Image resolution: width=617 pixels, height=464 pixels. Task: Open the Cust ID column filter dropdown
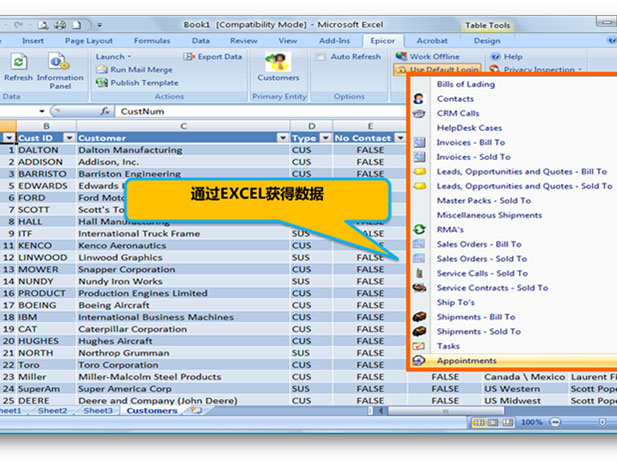click(69, 138)
